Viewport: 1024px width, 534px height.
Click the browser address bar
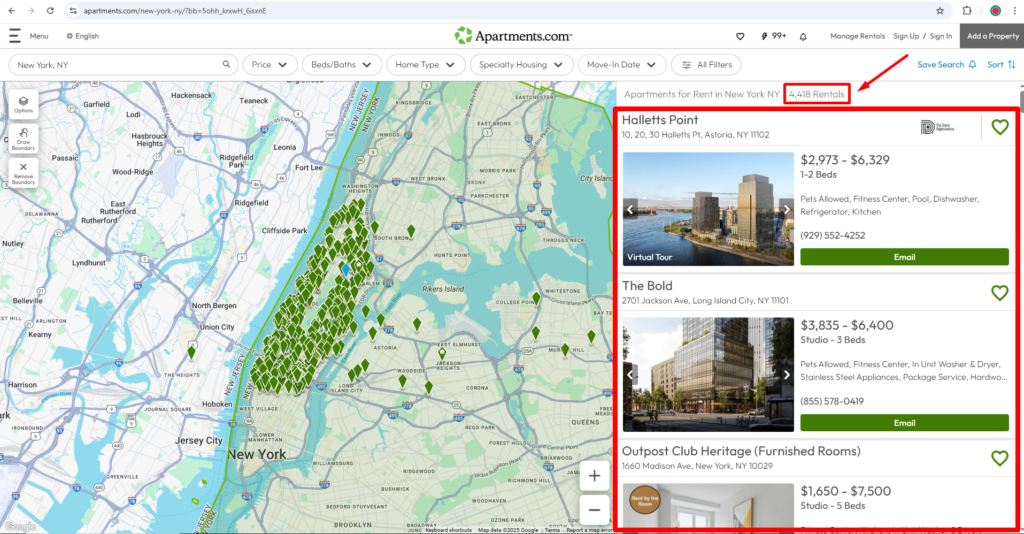coord(503,10)
